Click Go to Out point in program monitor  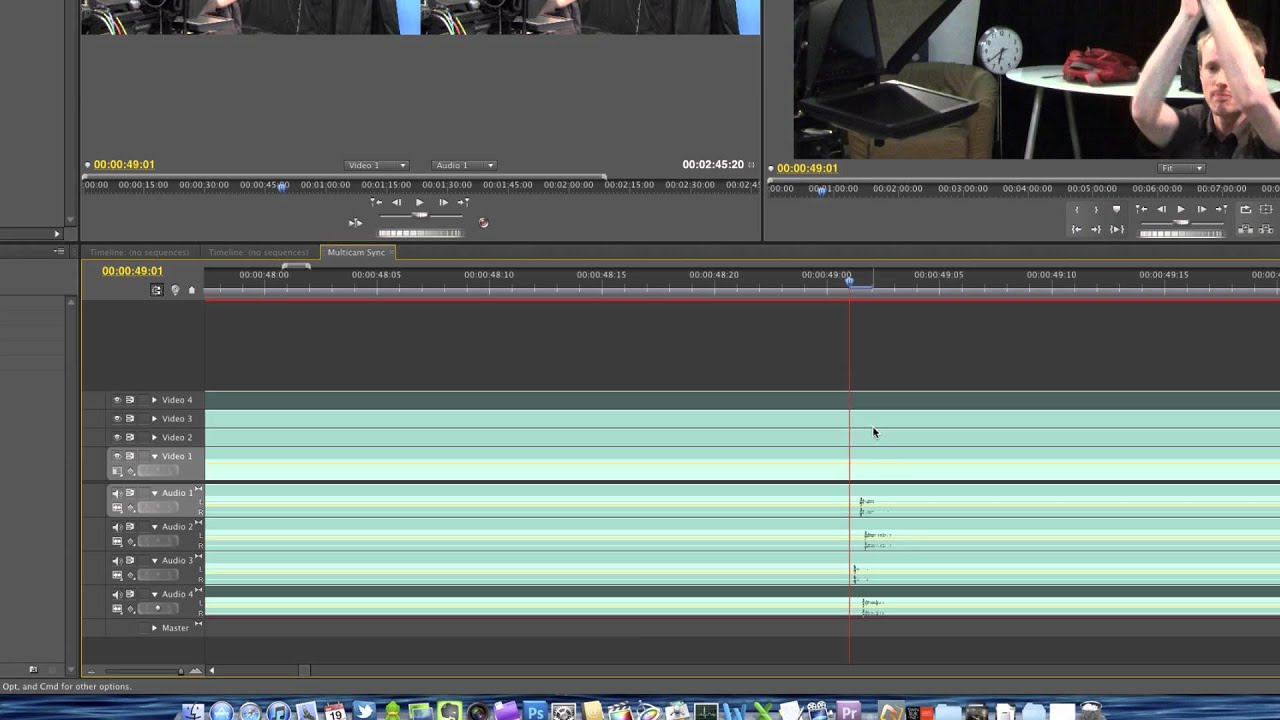click(1096, 229)
